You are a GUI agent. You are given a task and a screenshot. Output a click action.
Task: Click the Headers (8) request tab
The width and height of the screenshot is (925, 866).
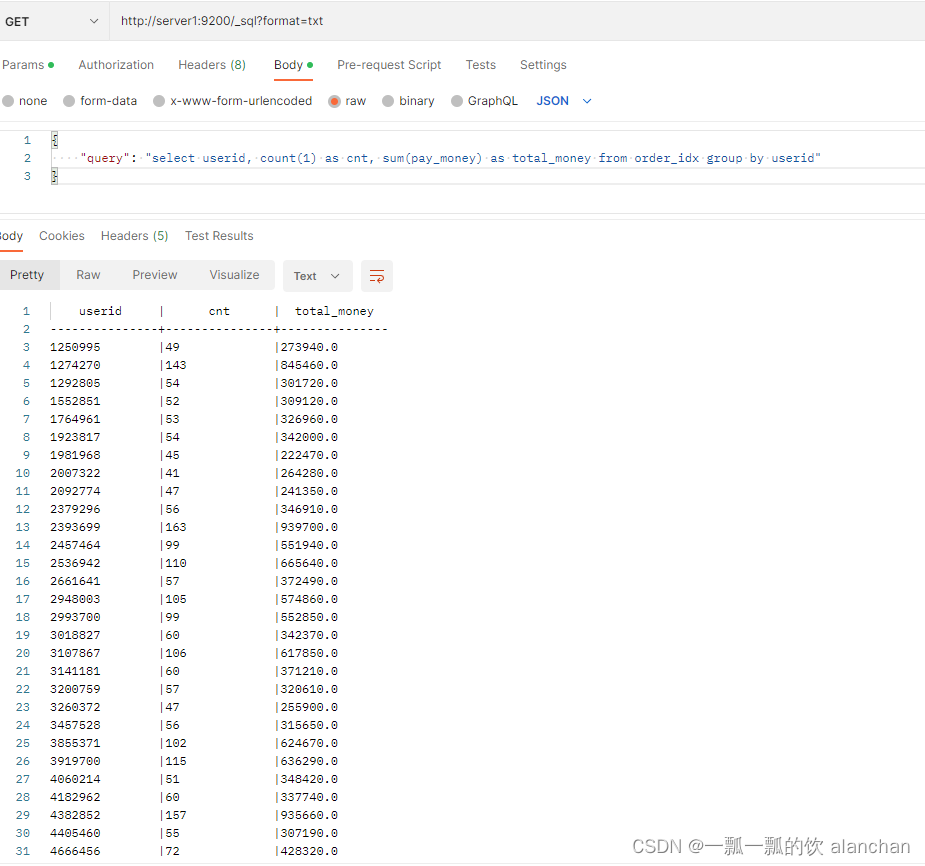(x=212, y=64)
